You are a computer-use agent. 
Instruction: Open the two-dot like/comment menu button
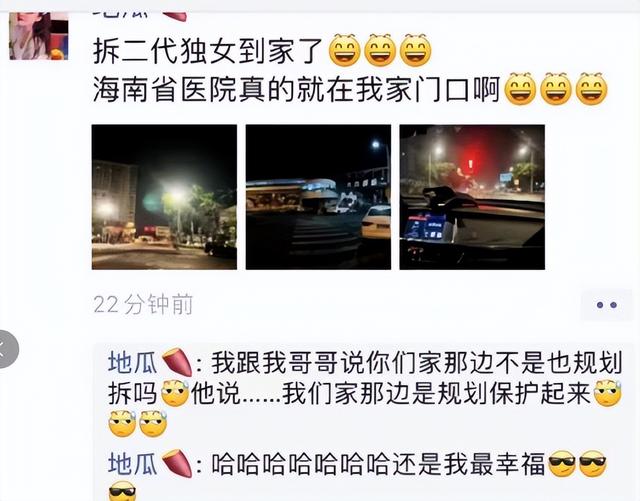click(606, 305)
